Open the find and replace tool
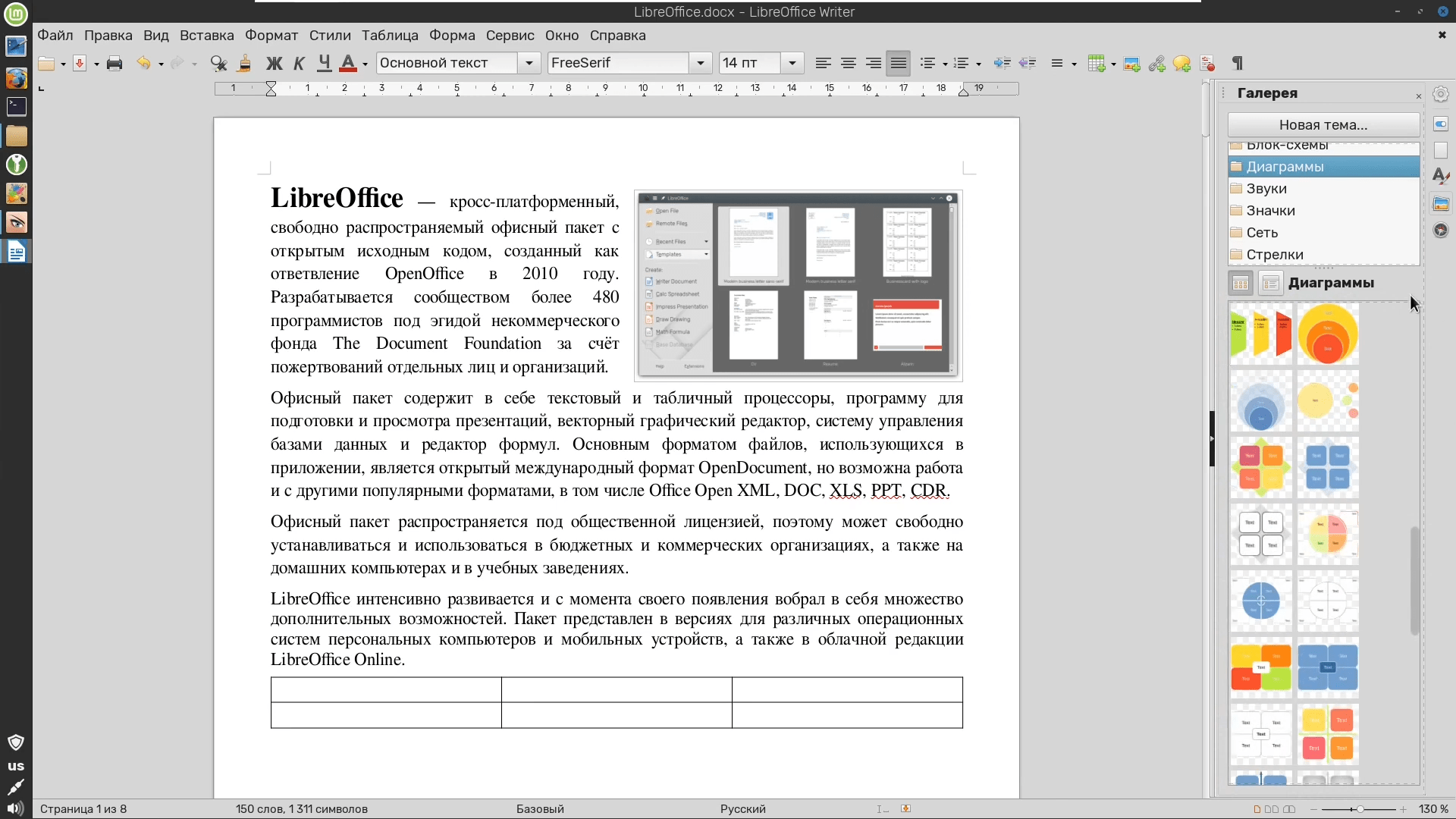 219,64
